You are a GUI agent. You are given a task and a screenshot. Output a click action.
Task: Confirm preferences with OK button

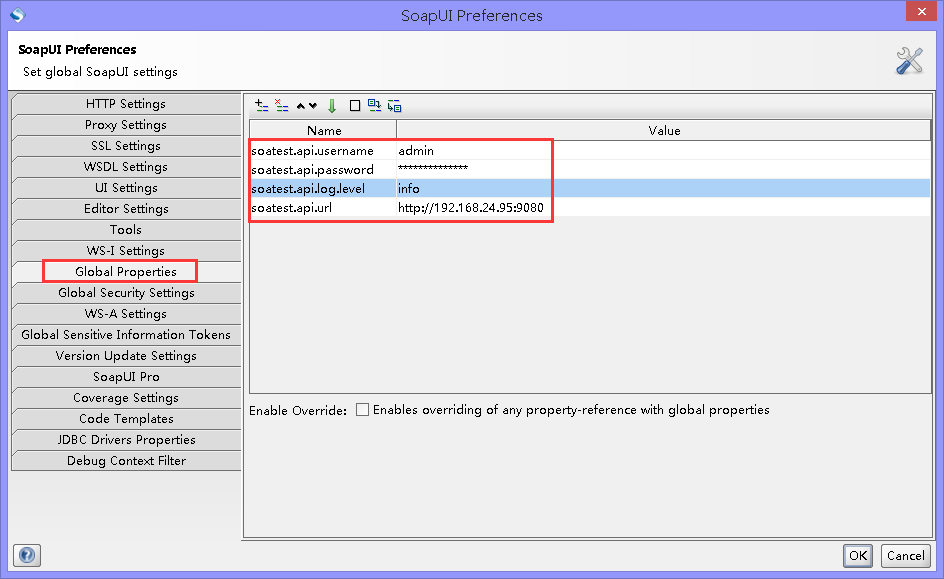[x=858, y=556]
